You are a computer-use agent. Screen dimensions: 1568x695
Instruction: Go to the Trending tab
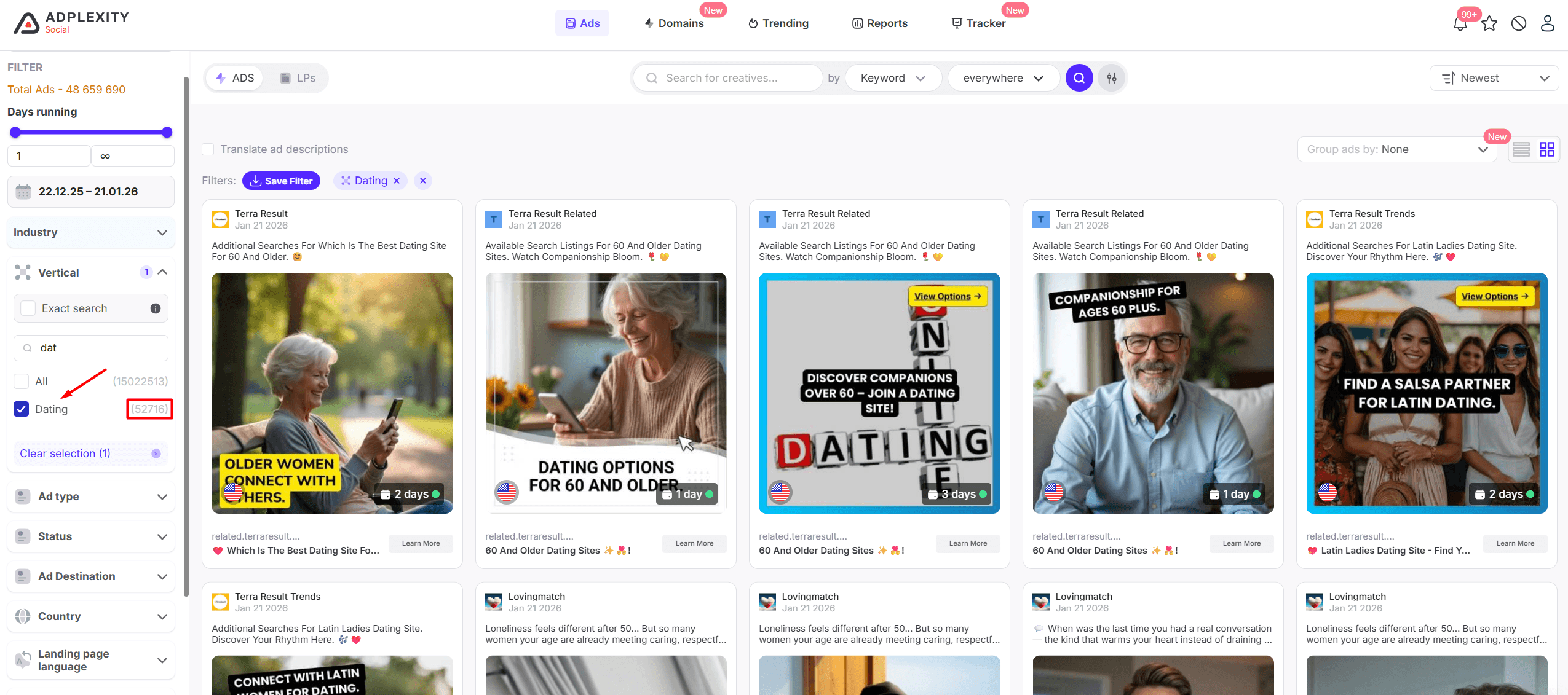click(x=778, y=23)
